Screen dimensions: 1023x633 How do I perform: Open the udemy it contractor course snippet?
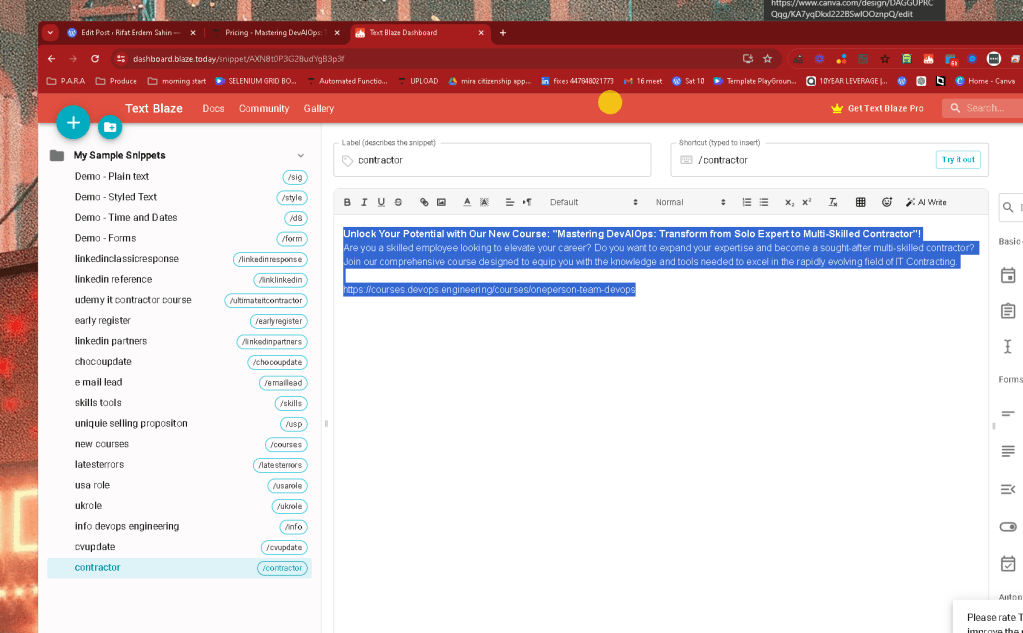(x=179, y=300)
